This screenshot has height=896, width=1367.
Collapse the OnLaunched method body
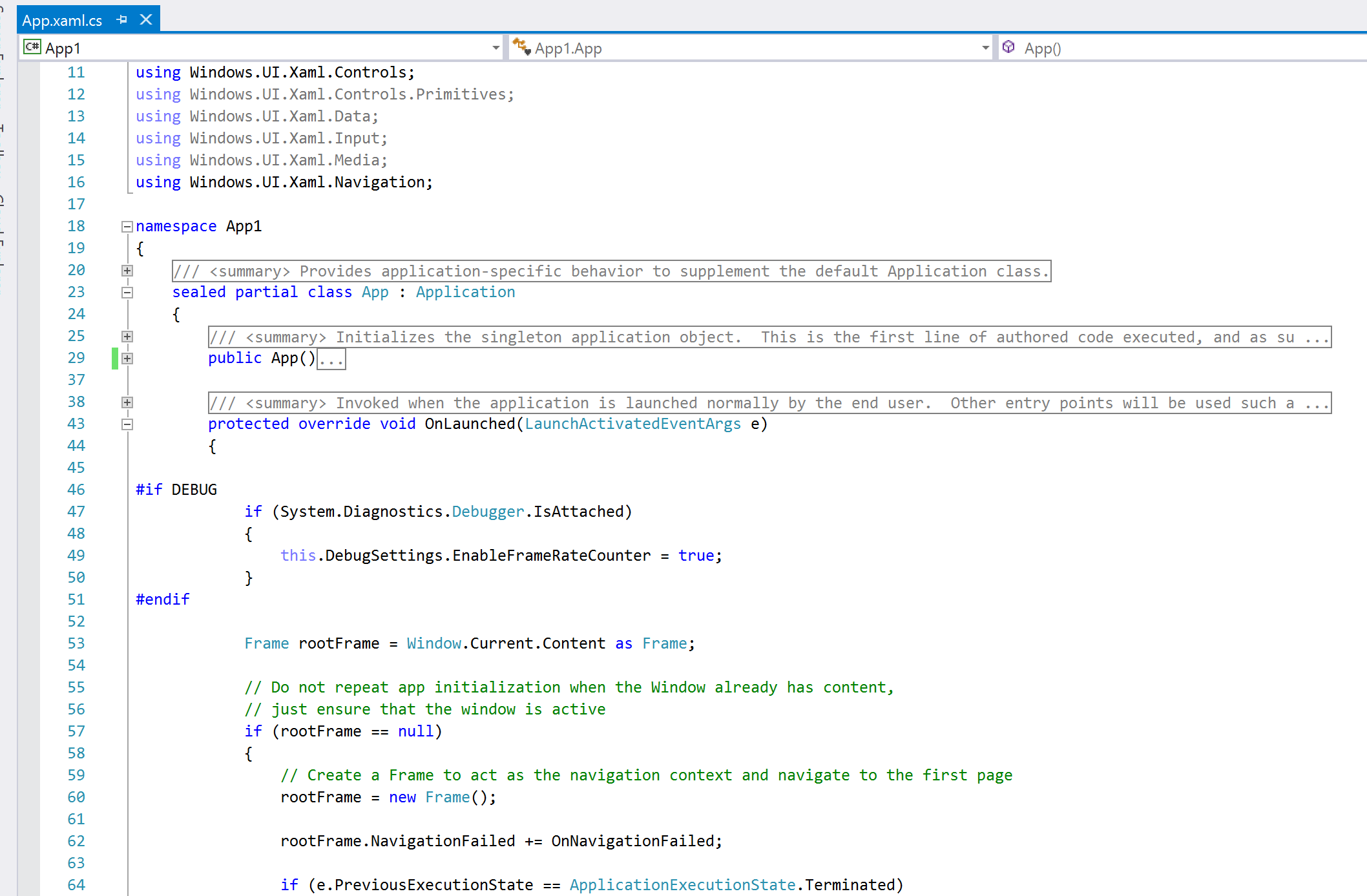point(127,424)
